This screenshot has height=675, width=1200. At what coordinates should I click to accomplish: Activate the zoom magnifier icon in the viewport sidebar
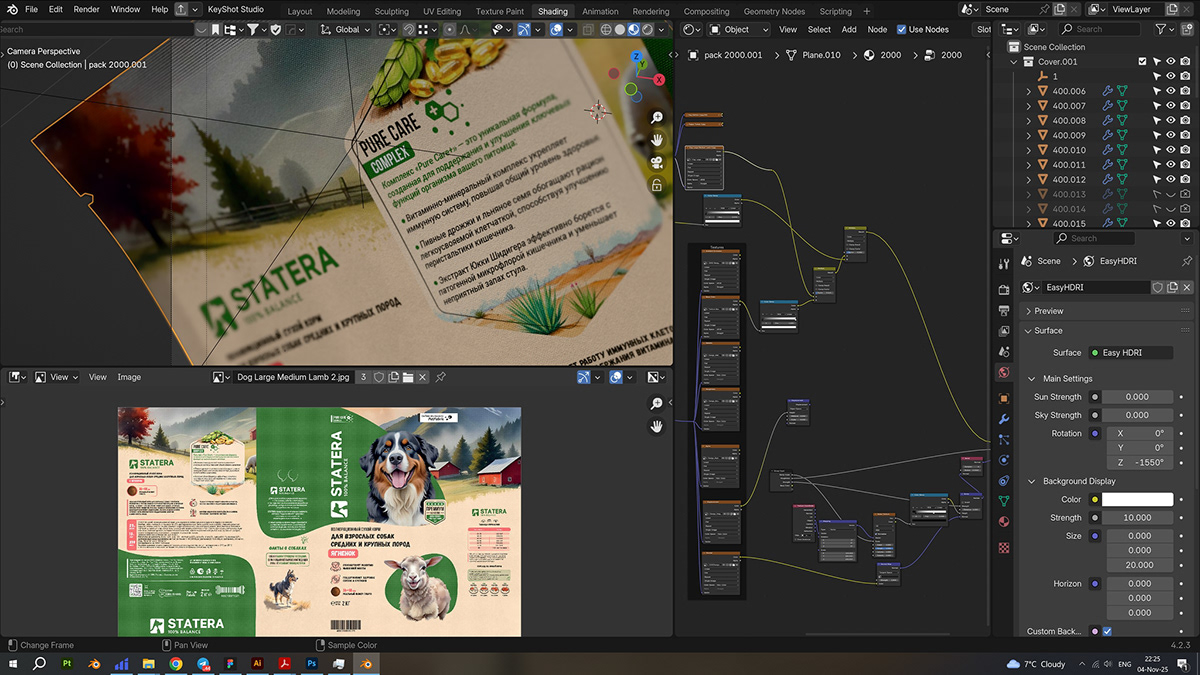pos(656,116)
